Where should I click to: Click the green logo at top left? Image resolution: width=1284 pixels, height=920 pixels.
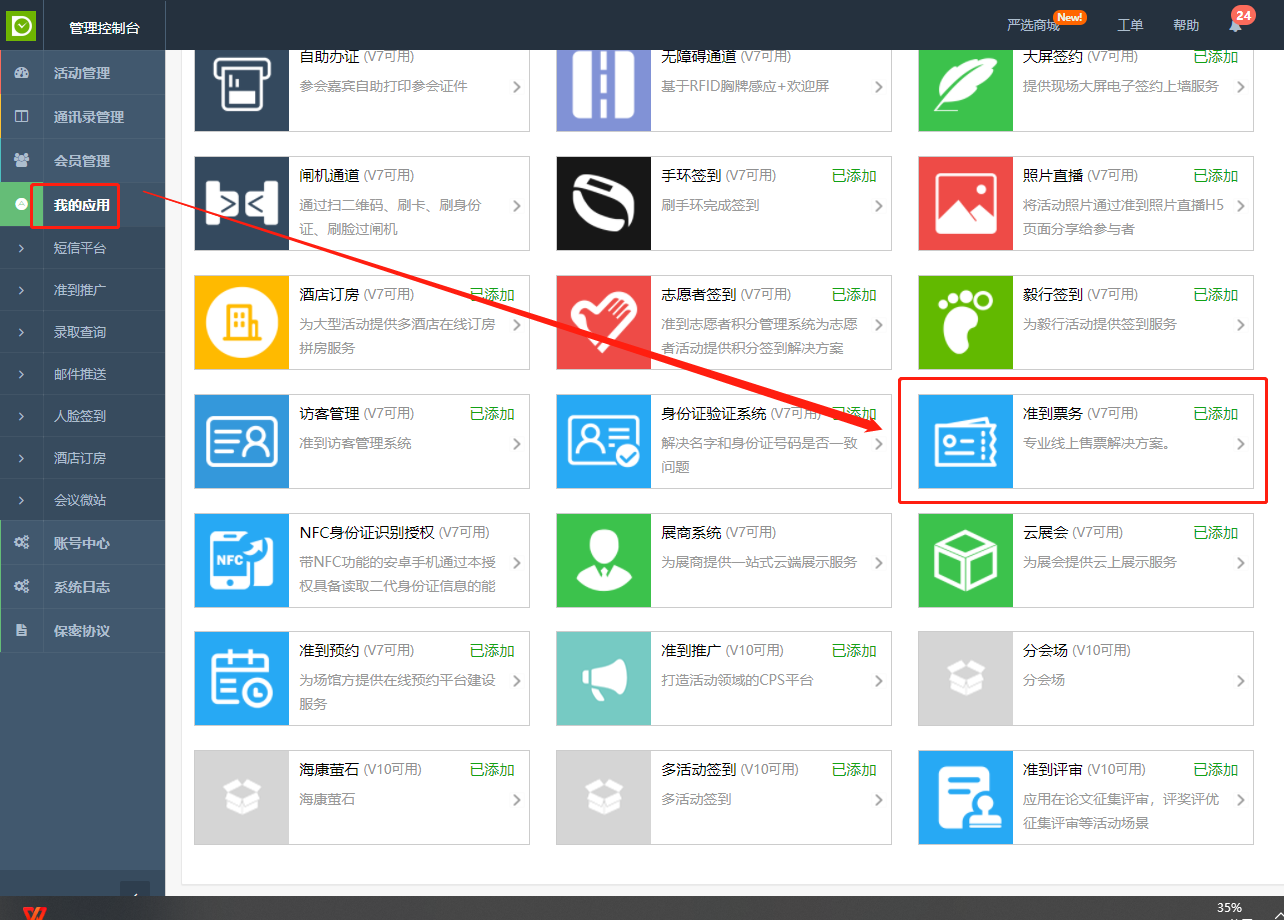21,26
